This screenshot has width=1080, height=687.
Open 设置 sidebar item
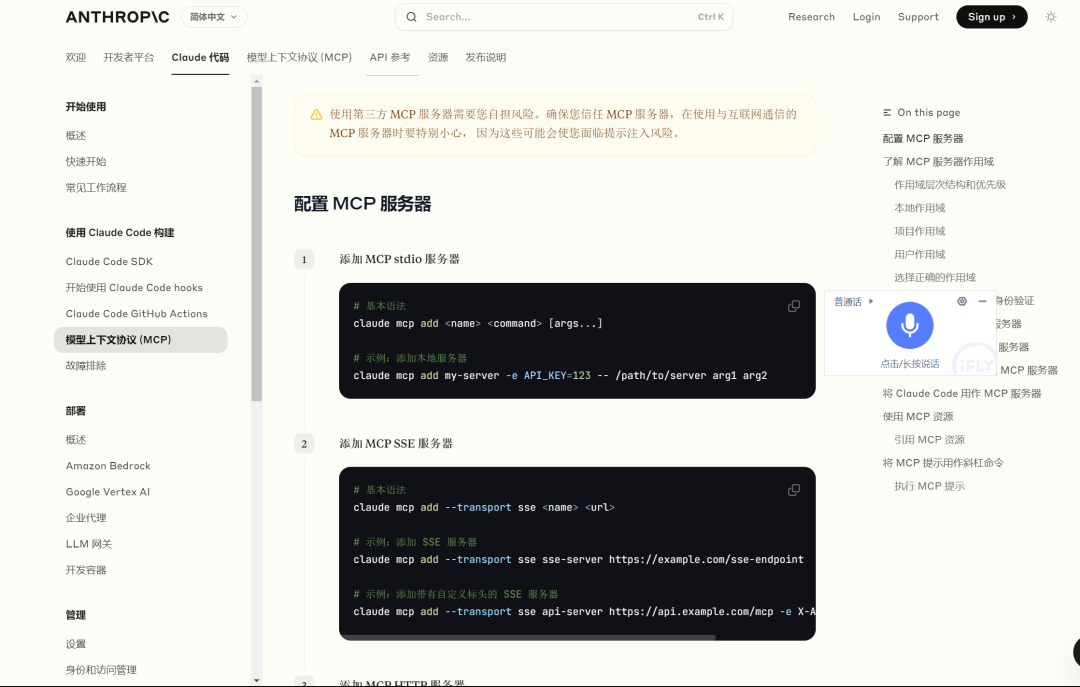[x=76, y=644]
